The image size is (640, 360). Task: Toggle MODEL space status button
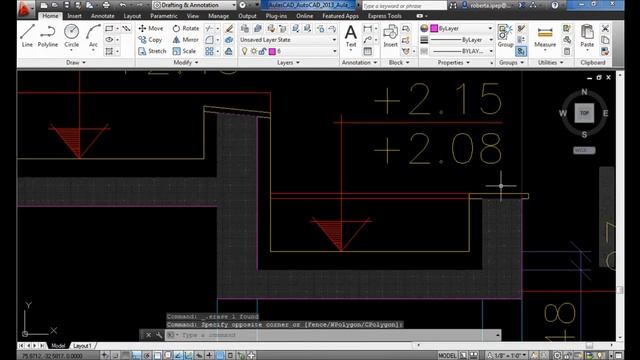447,356
